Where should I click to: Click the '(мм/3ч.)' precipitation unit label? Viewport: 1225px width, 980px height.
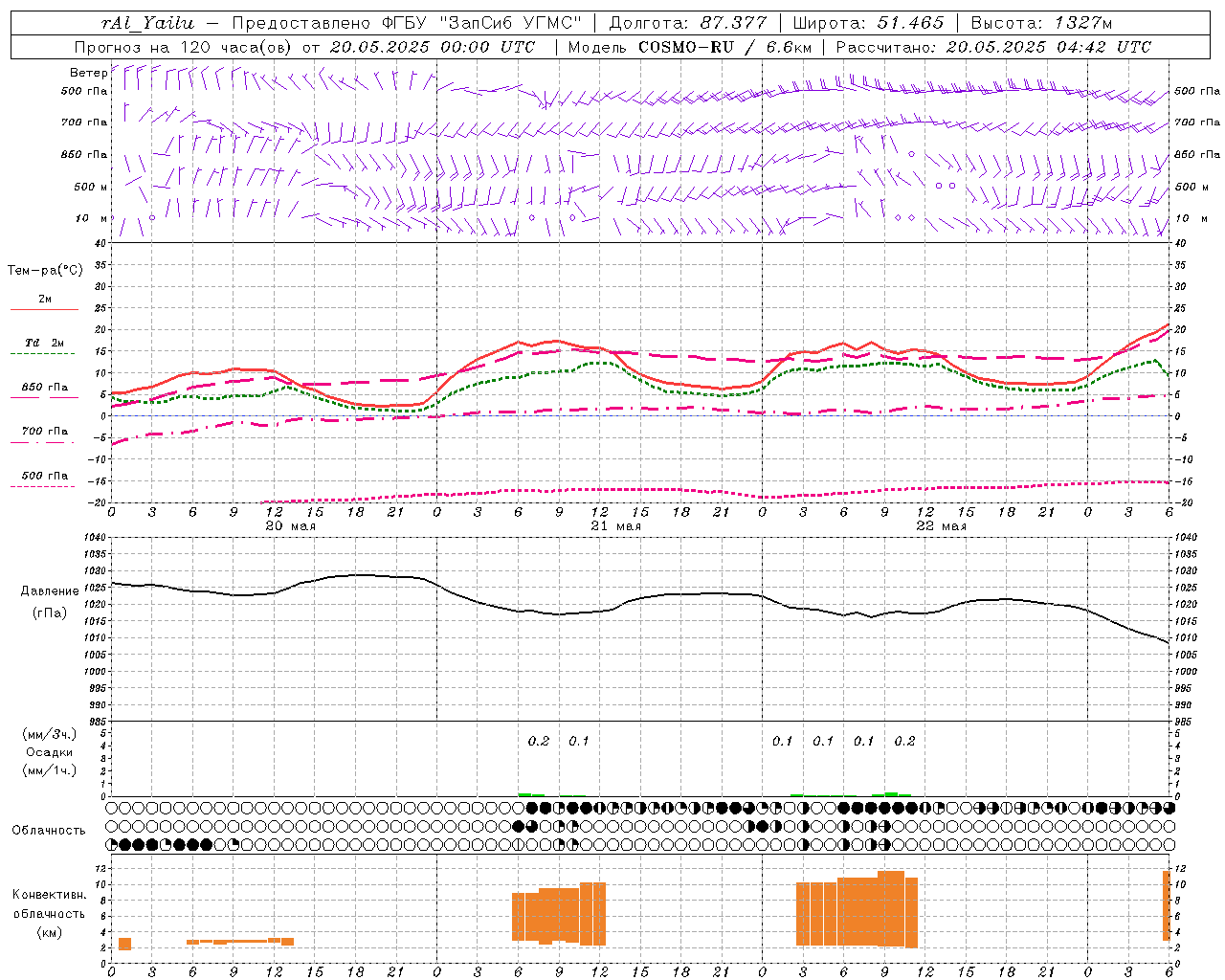(x=50, y=735)
